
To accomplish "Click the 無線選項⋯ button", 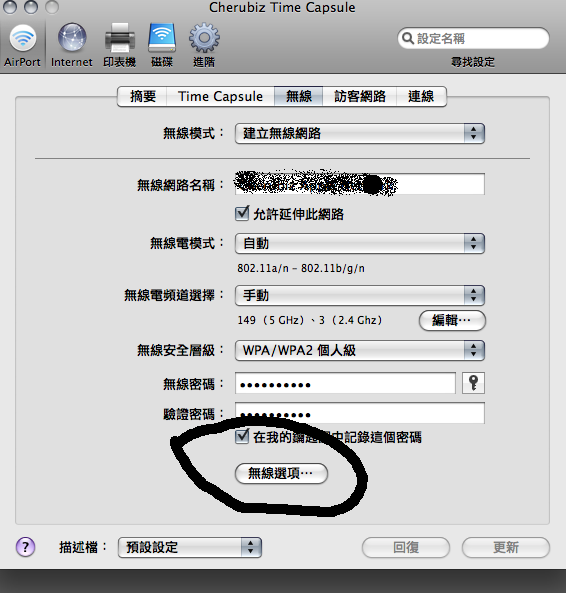I will pyautogui.click(x=281, y=473).
